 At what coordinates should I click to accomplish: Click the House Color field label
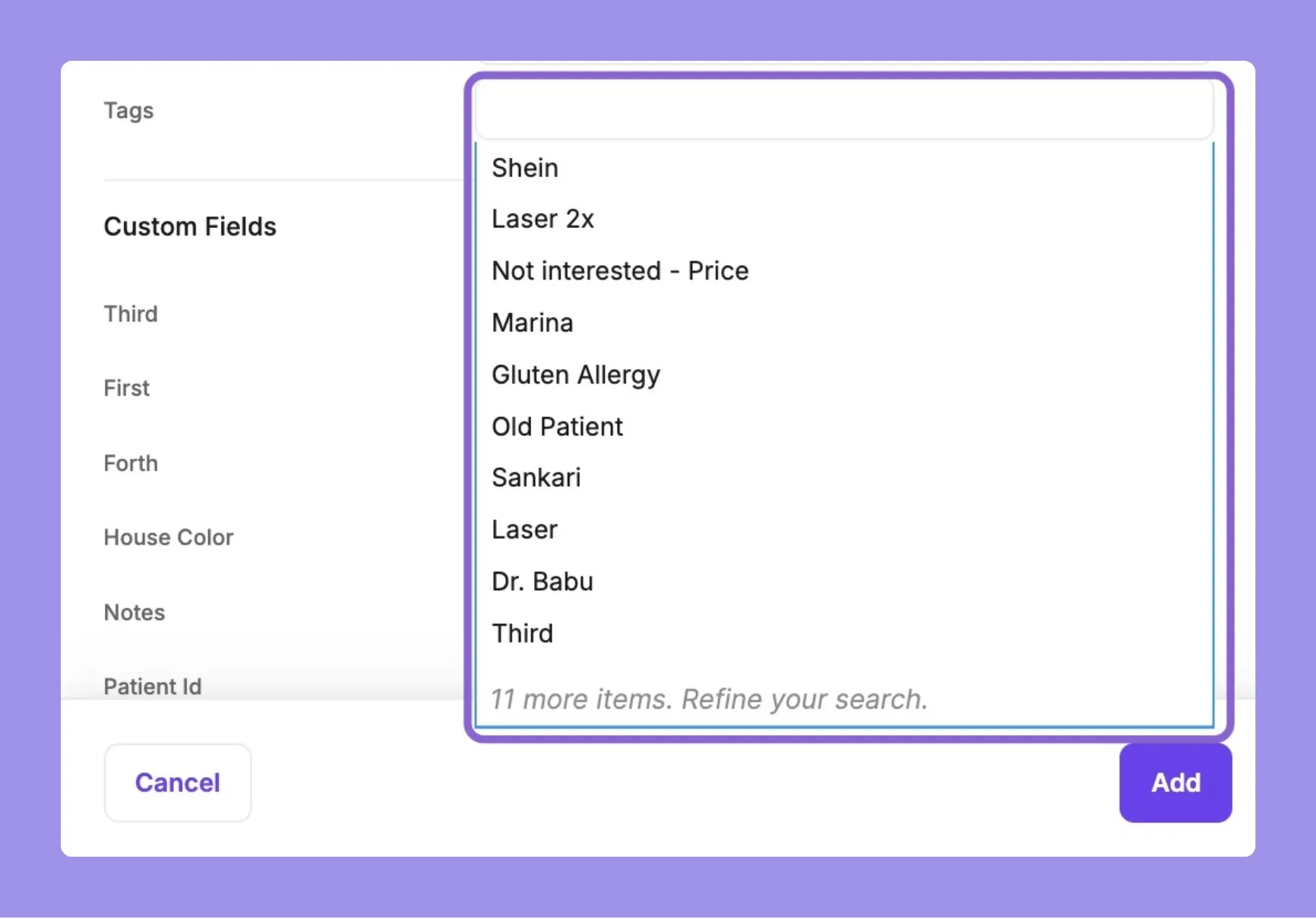pyautogui.click(x=169, y=538)
